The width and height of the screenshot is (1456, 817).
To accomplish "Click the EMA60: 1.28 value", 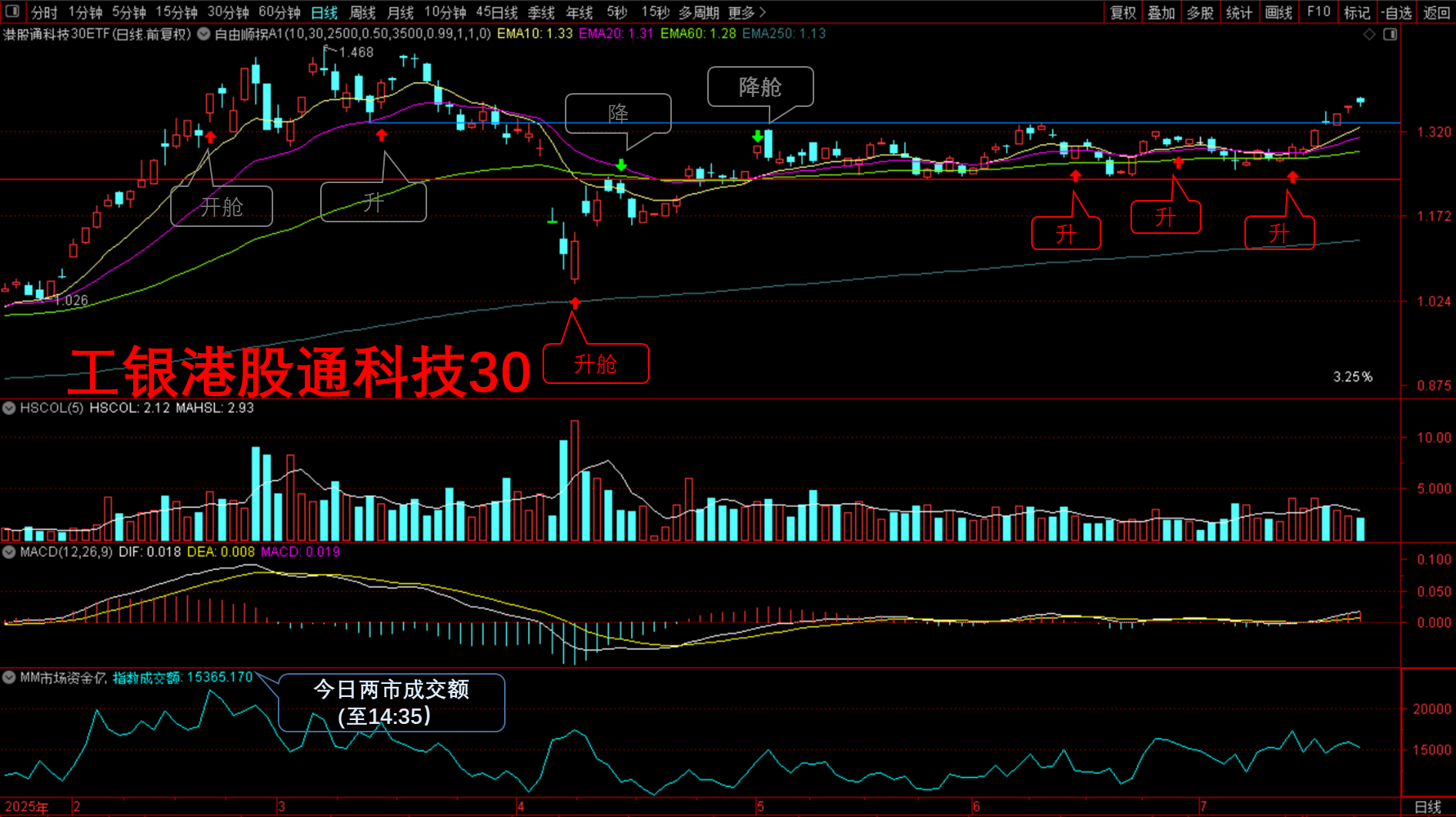I will click(698, 34).
